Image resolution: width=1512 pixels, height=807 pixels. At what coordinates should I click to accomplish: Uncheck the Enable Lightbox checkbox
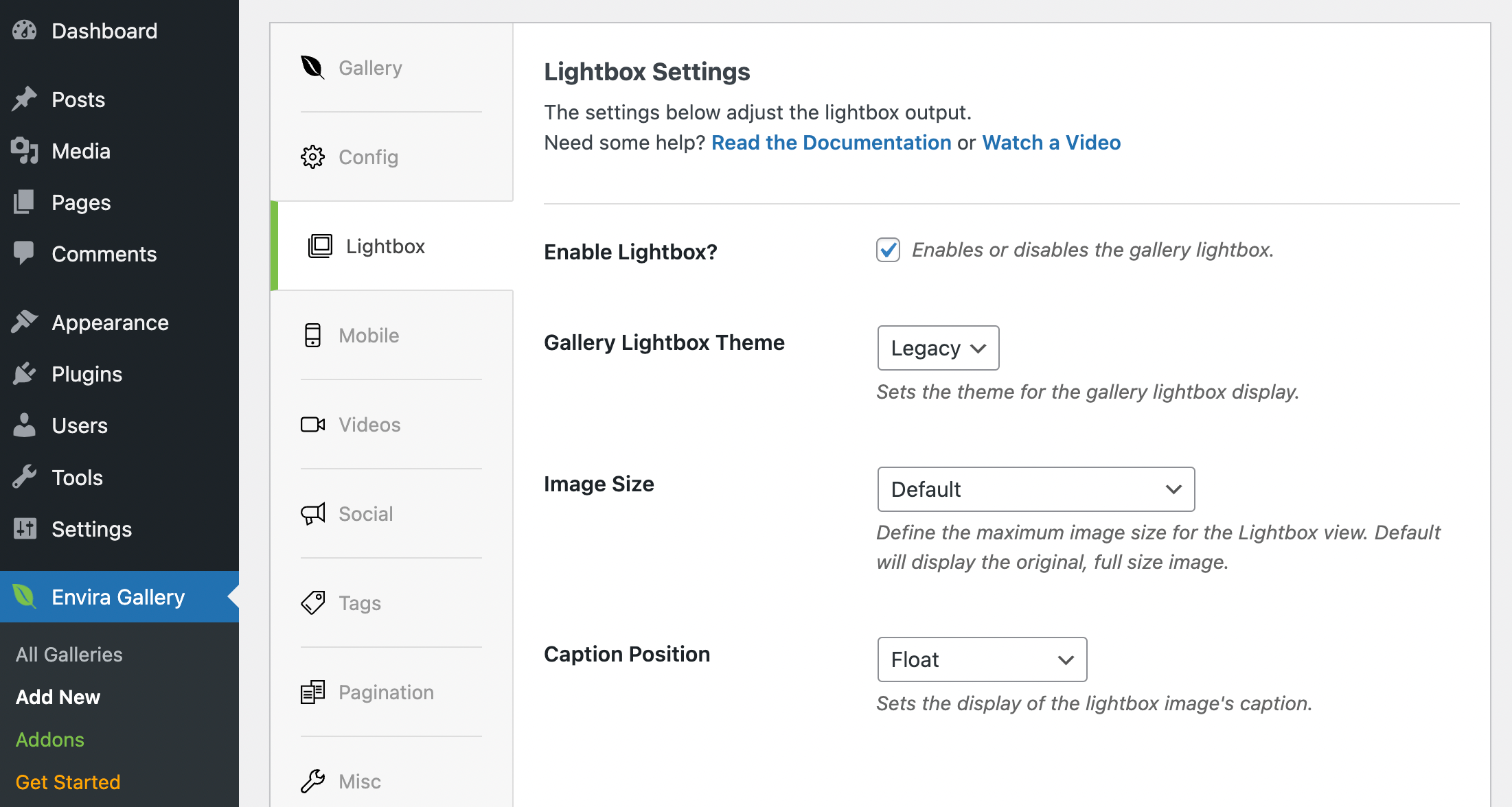(x=887, y=250)
